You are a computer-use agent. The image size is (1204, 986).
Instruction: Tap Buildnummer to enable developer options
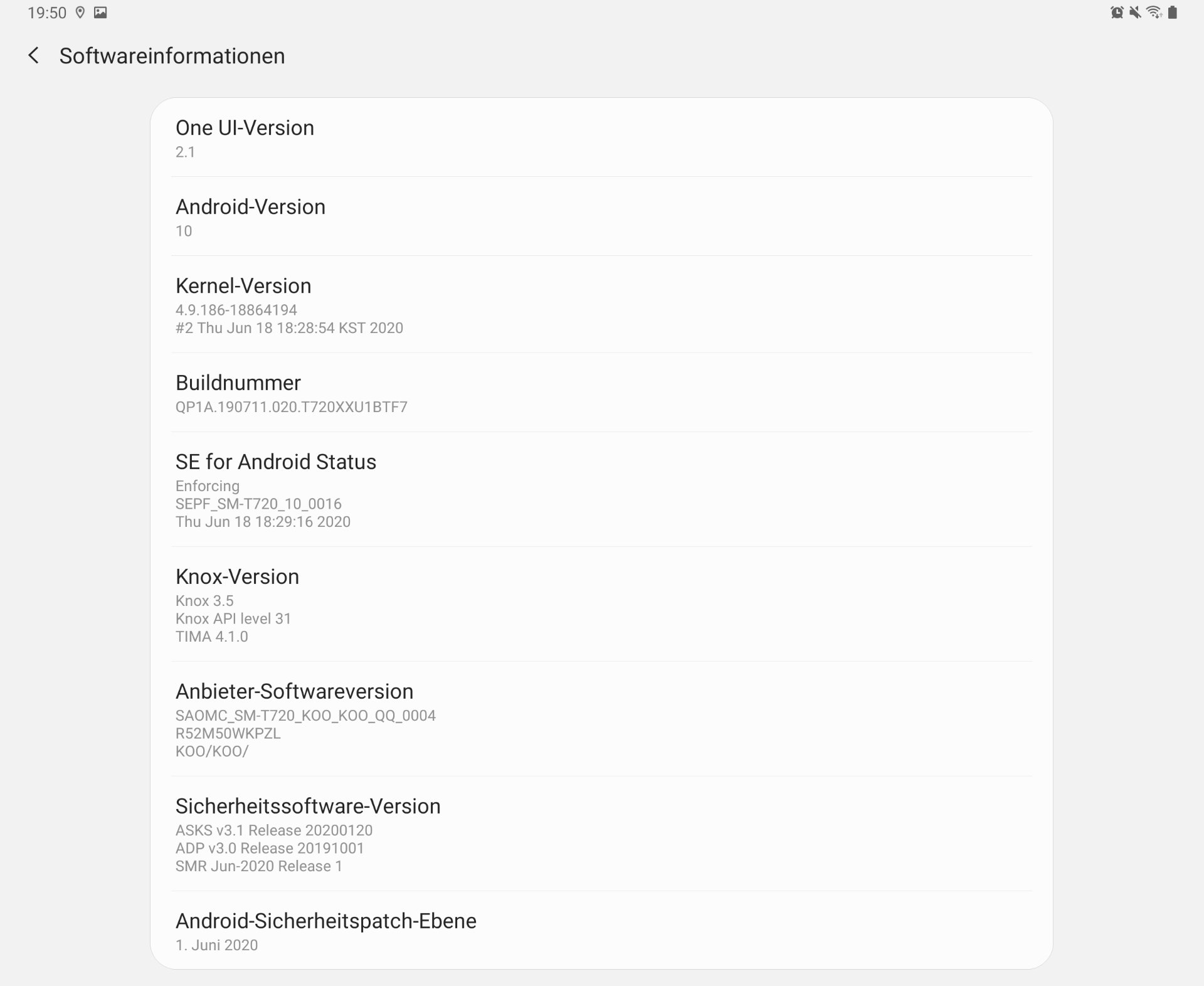coord(601,393)
